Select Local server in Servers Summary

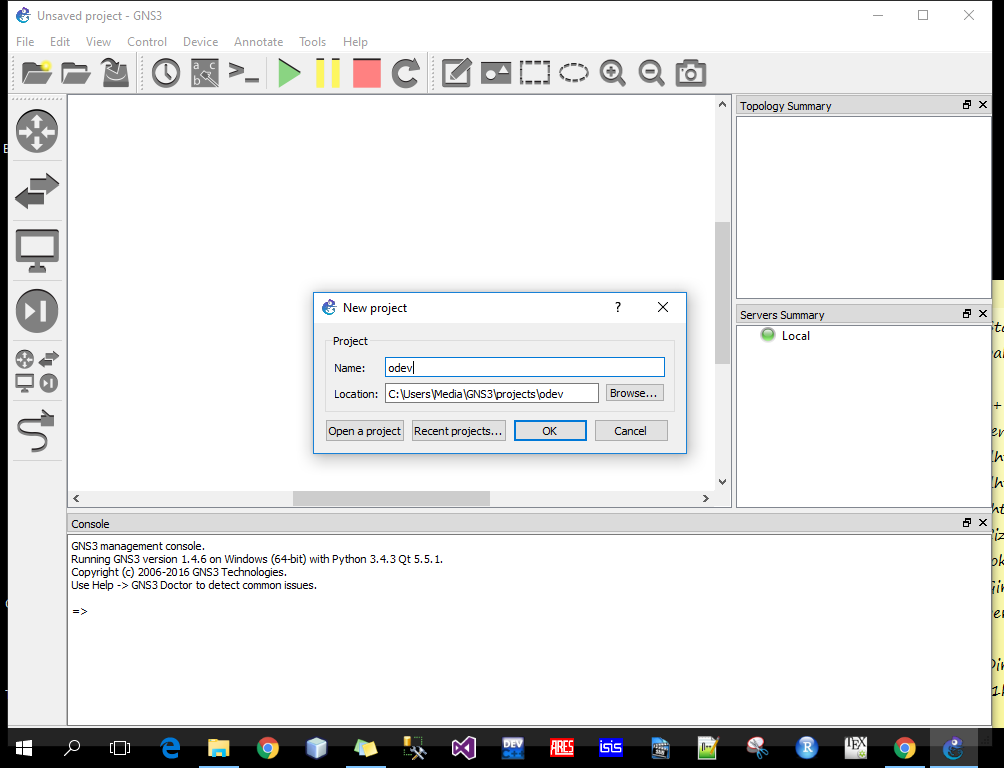(x=795, y=336)
